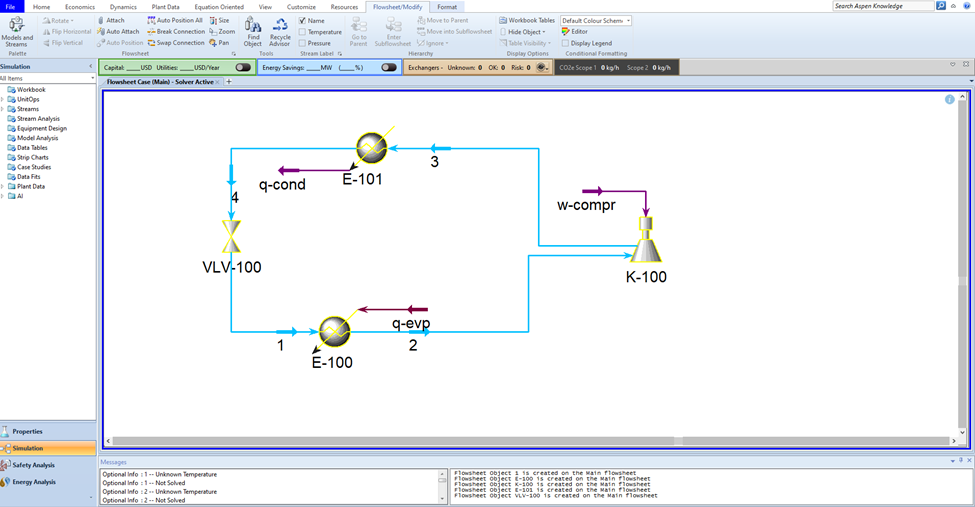Click the Swap Connection tool
Image resolution: width=975 pixels, height=507 pixels.
[x=176, y=43]
